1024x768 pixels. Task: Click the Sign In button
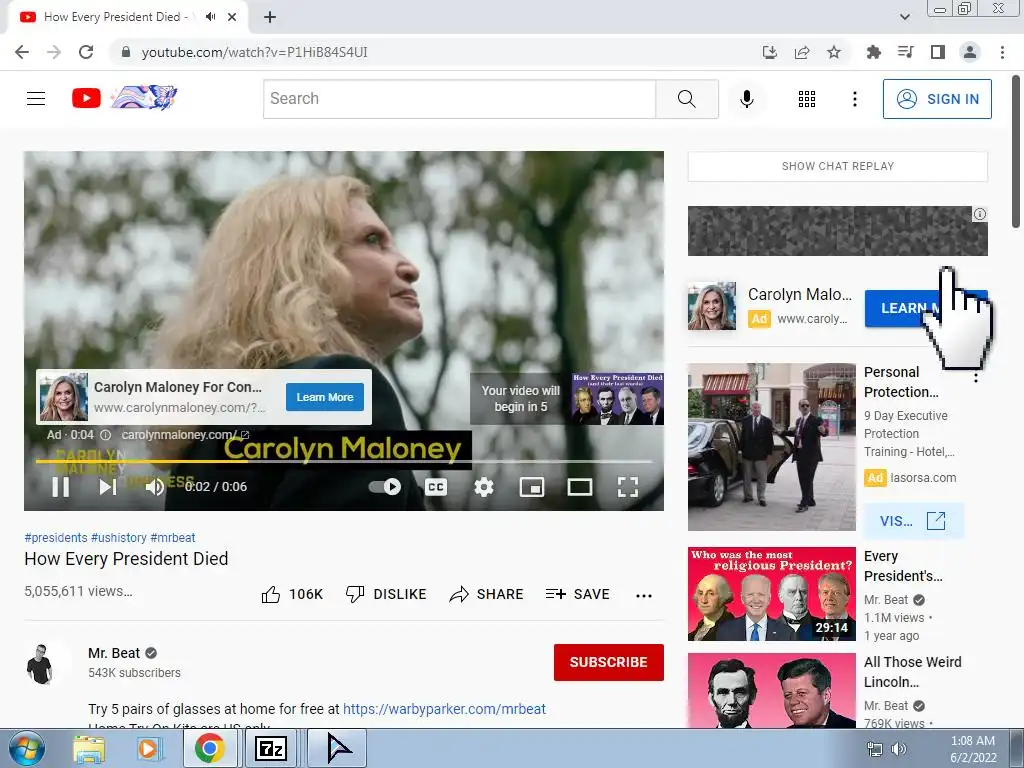click(x=937, y=99)
